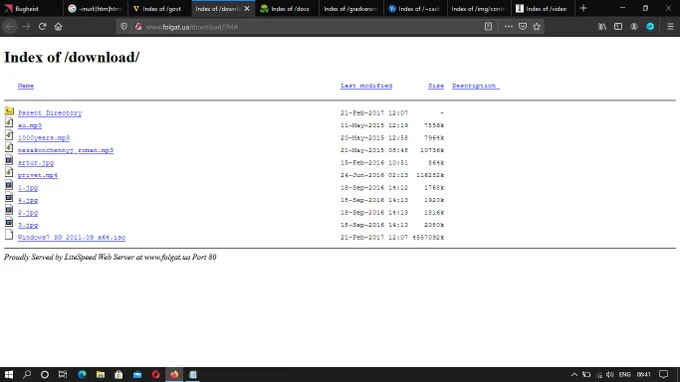Show hidden system tray icons
Image resolution: width=680 pixels, height=382 pixels.
pos(574,374)
